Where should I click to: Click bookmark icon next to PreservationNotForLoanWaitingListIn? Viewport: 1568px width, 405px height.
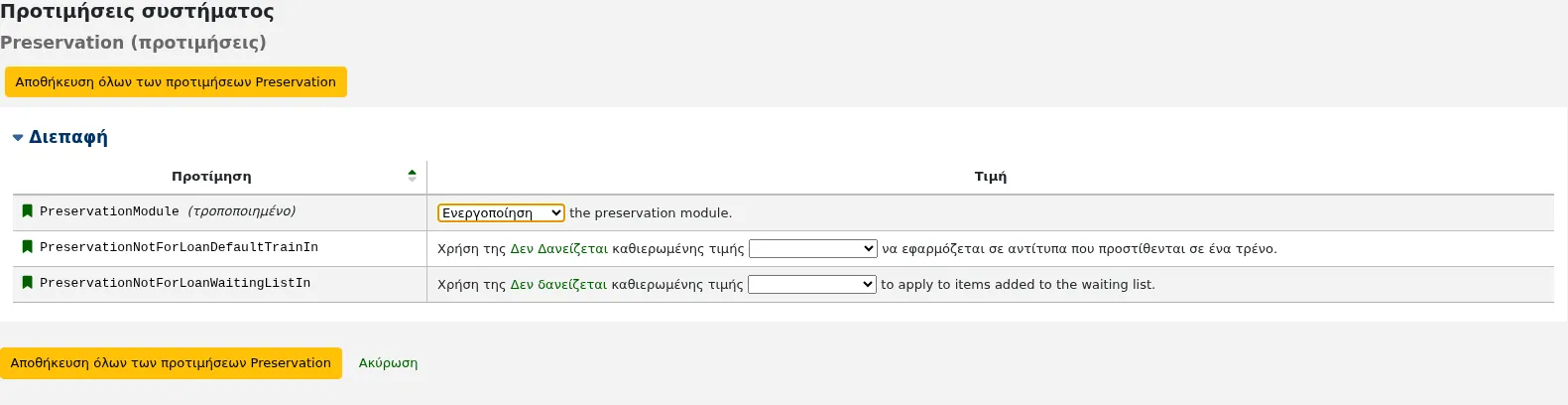click(x=28, y=283)
